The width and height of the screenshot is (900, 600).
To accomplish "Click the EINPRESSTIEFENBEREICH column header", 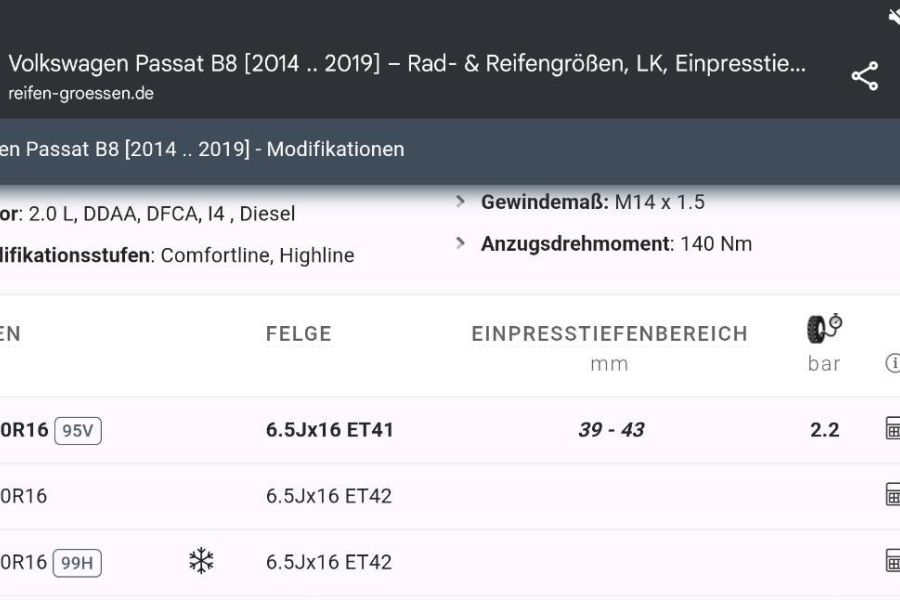I will pyautogui.click(x=611, y=334).
